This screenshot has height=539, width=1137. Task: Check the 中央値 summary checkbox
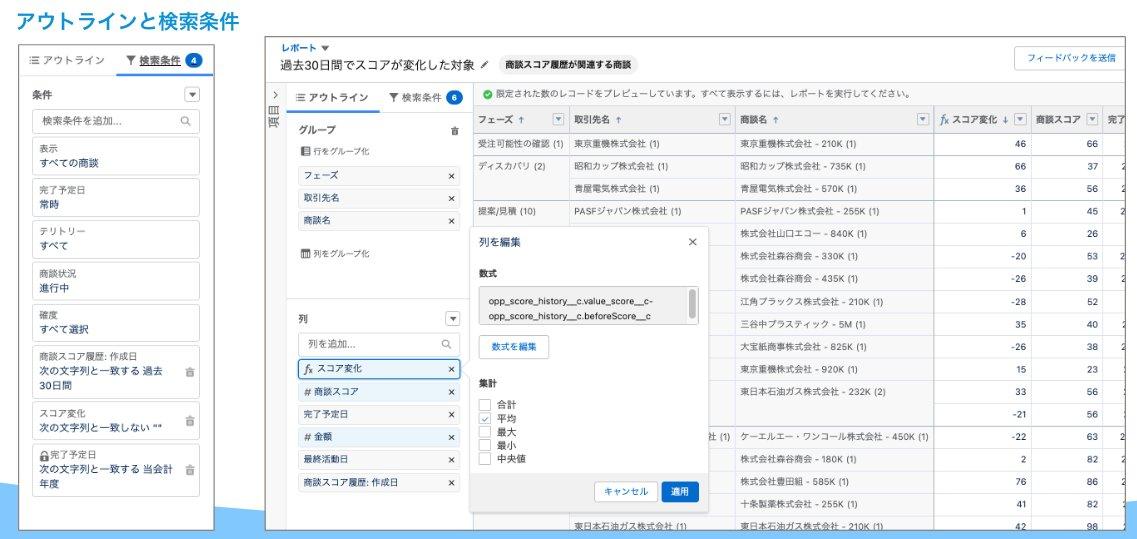coord(485,458)
